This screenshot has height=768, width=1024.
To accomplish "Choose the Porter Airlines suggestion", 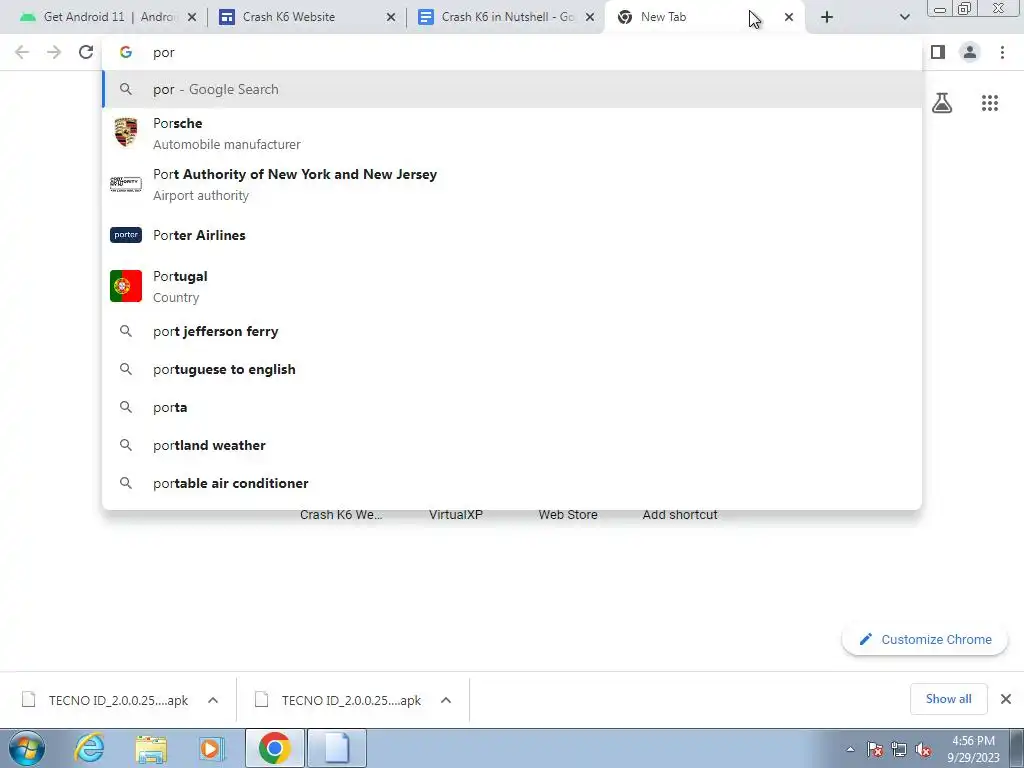I will [x=512, y=235].
